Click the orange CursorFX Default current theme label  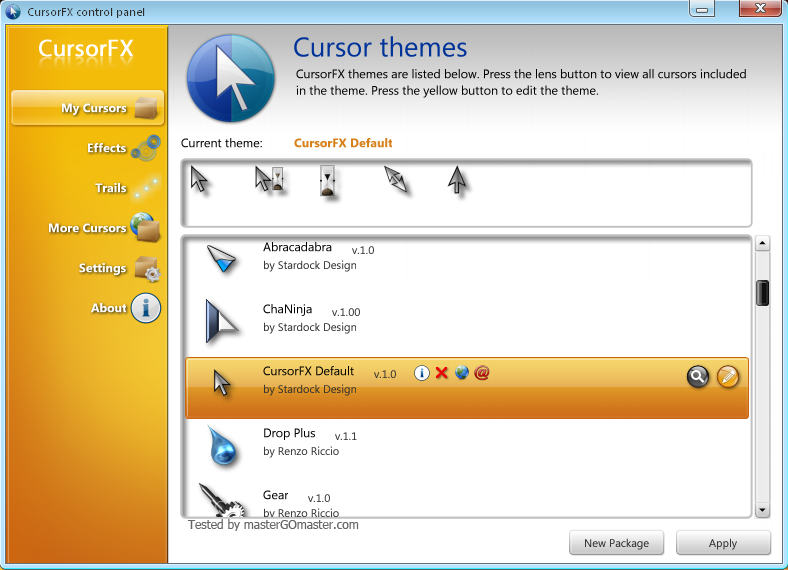click(343, 143)
